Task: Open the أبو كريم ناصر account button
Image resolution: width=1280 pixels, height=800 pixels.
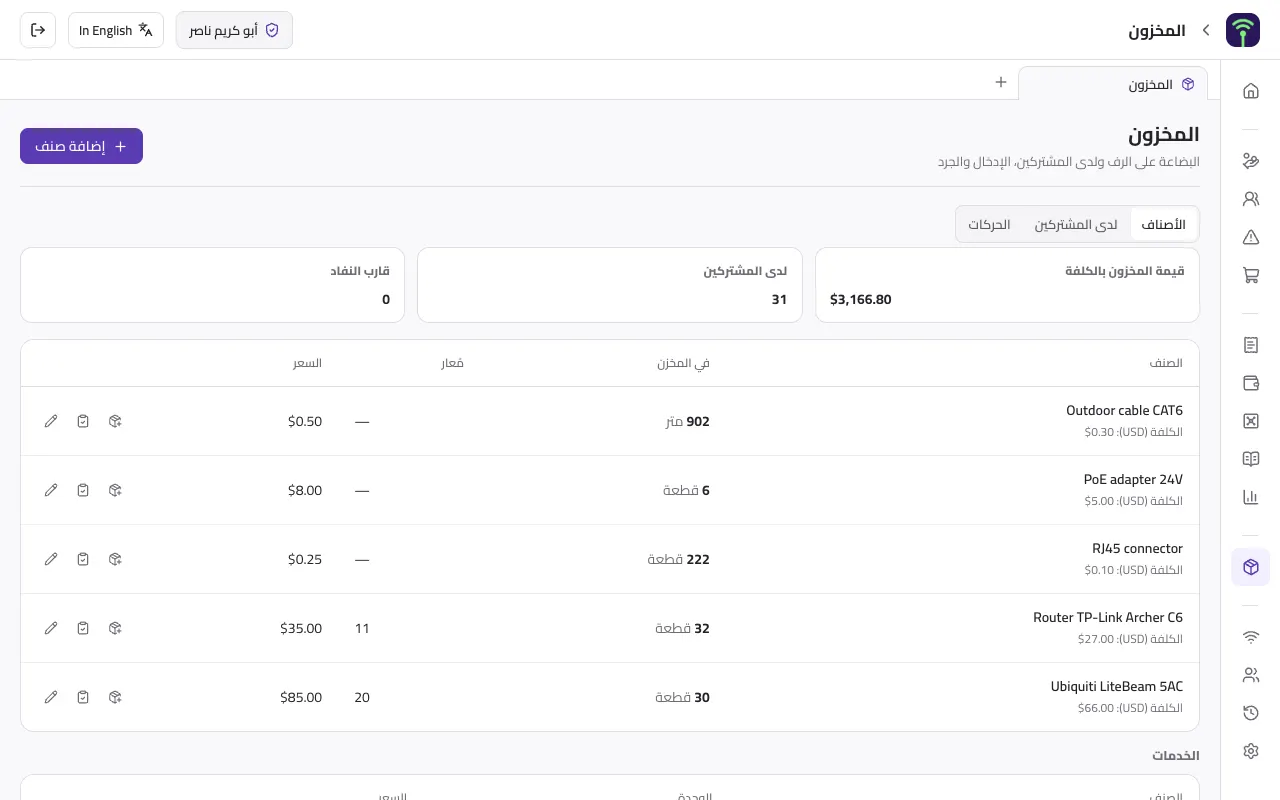Action: 234,30
